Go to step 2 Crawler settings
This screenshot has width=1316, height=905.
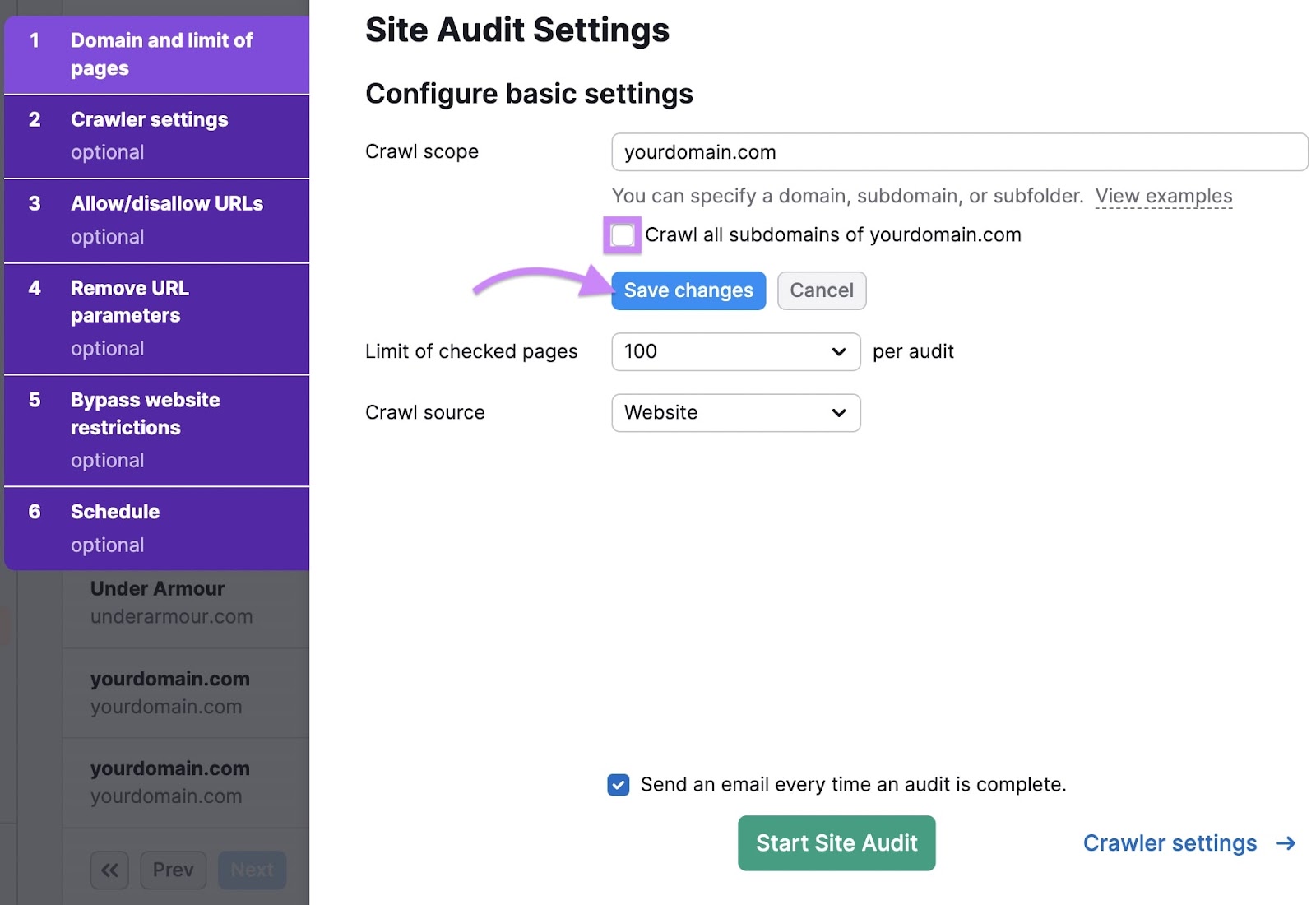[156, 135]
